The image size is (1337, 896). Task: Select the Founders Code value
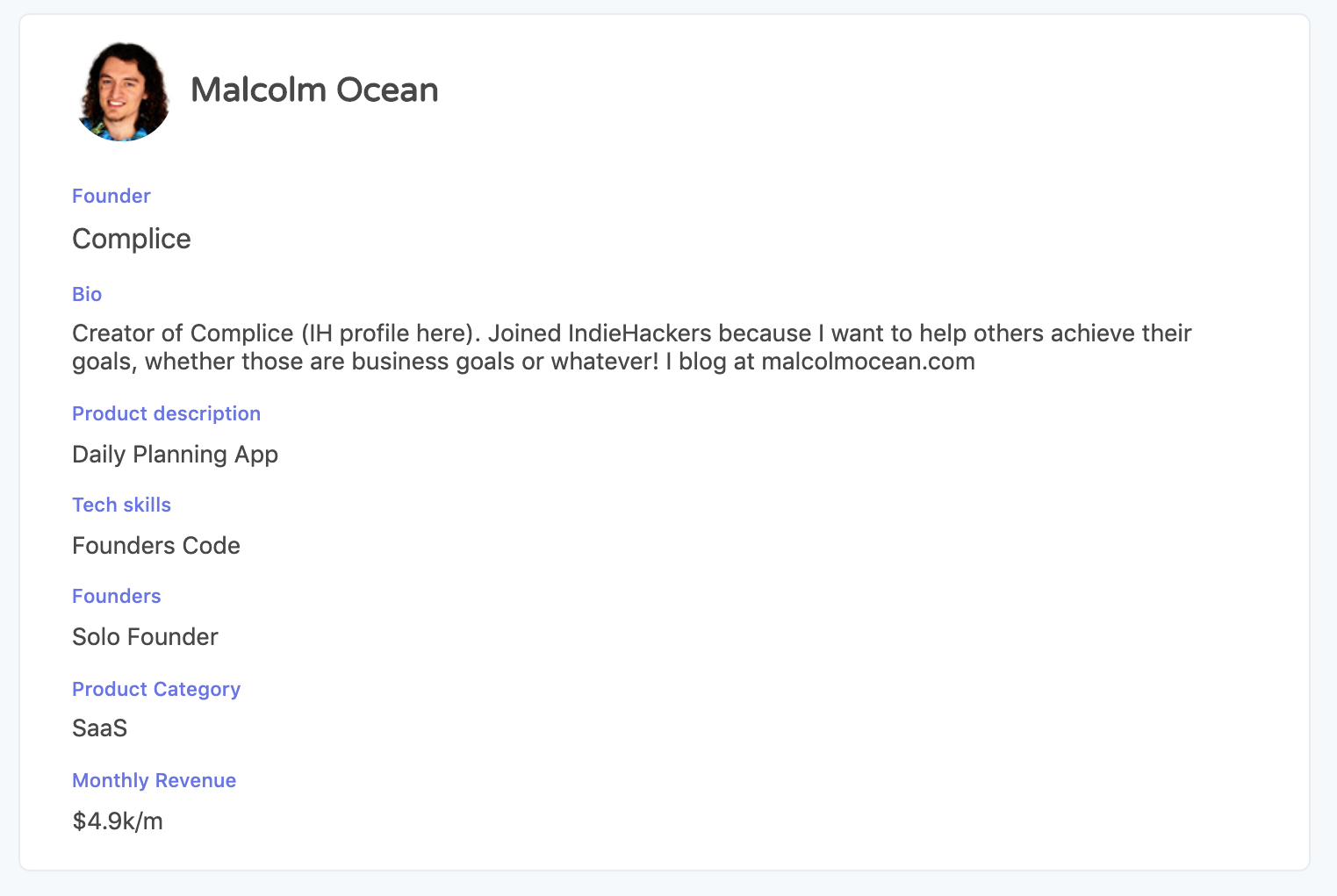pos(156,546)
